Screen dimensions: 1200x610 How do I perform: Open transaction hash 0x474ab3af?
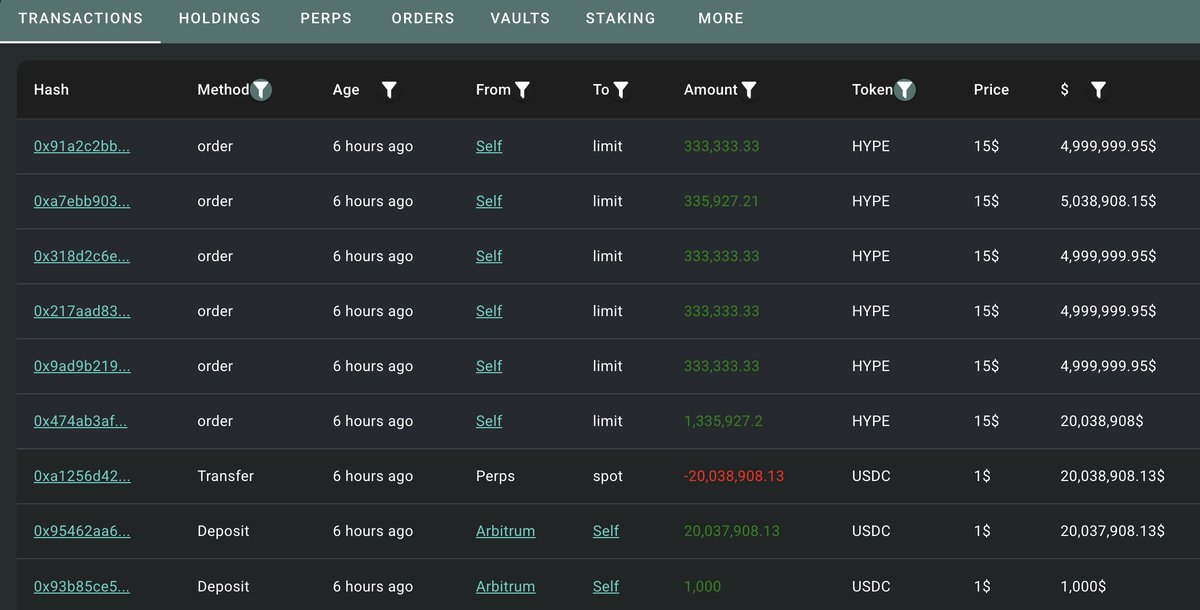[81, 421]
